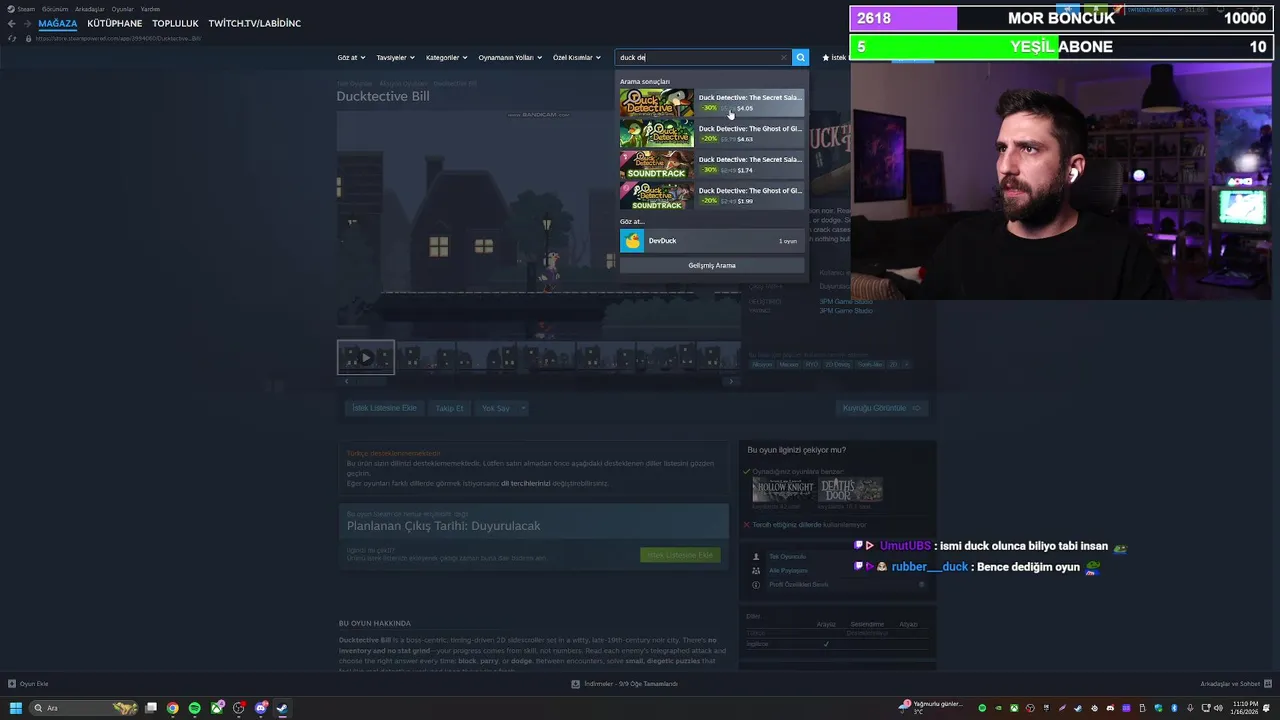
Task: Open Spotify from the taskbar
Action: tap(195, 708)
